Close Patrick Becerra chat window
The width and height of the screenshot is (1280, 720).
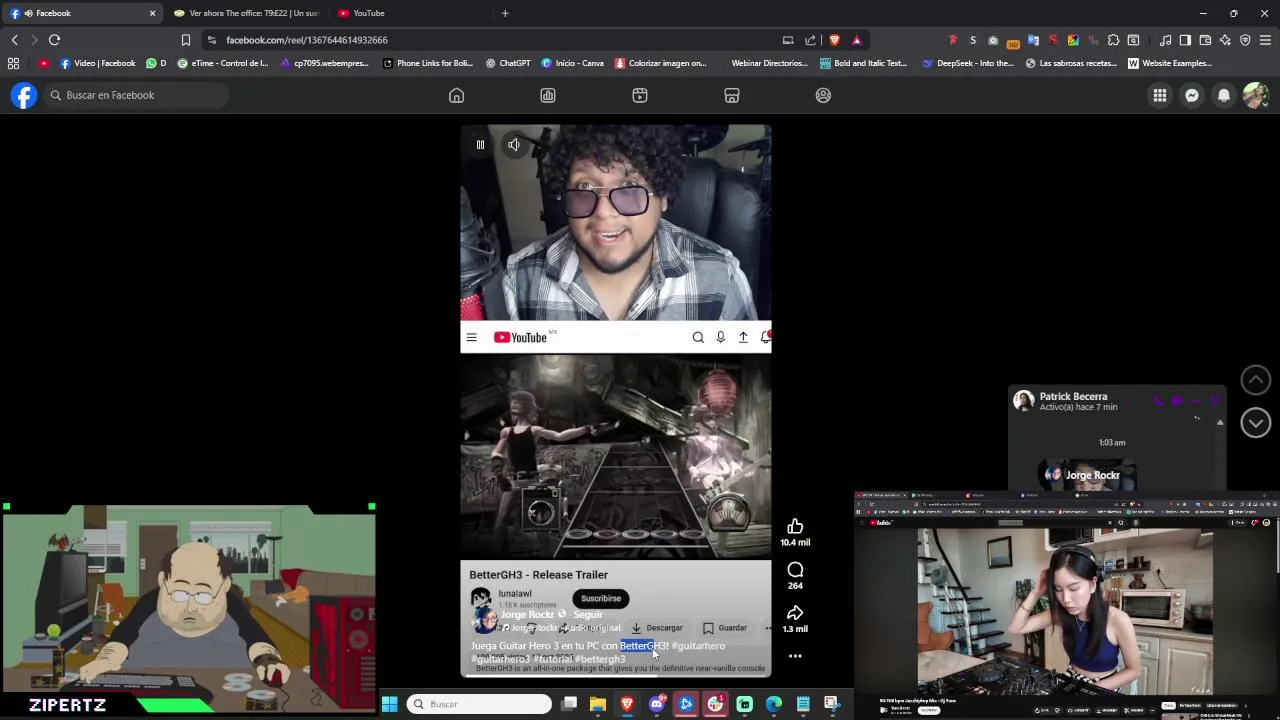click(1215, 401)
